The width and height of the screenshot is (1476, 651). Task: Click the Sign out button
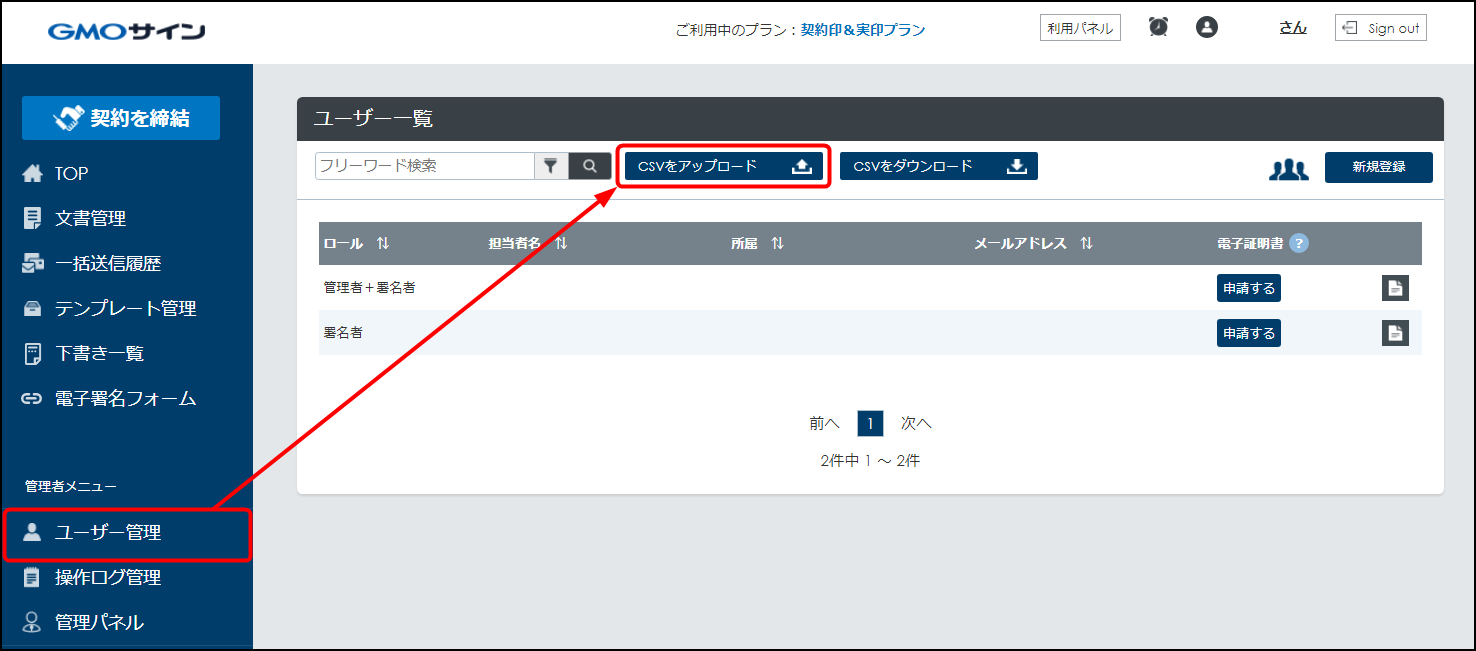pyautogui.click(x=1380, y=28)
